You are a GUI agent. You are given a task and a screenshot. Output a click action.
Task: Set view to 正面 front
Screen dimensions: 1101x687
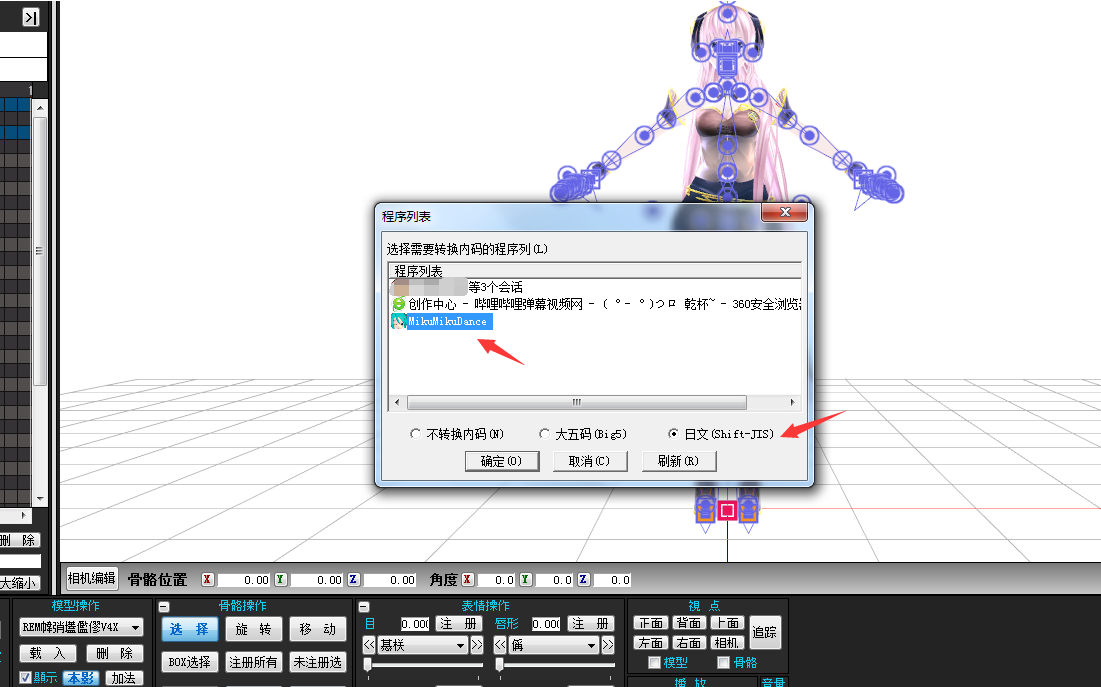[x=651, y=623]
